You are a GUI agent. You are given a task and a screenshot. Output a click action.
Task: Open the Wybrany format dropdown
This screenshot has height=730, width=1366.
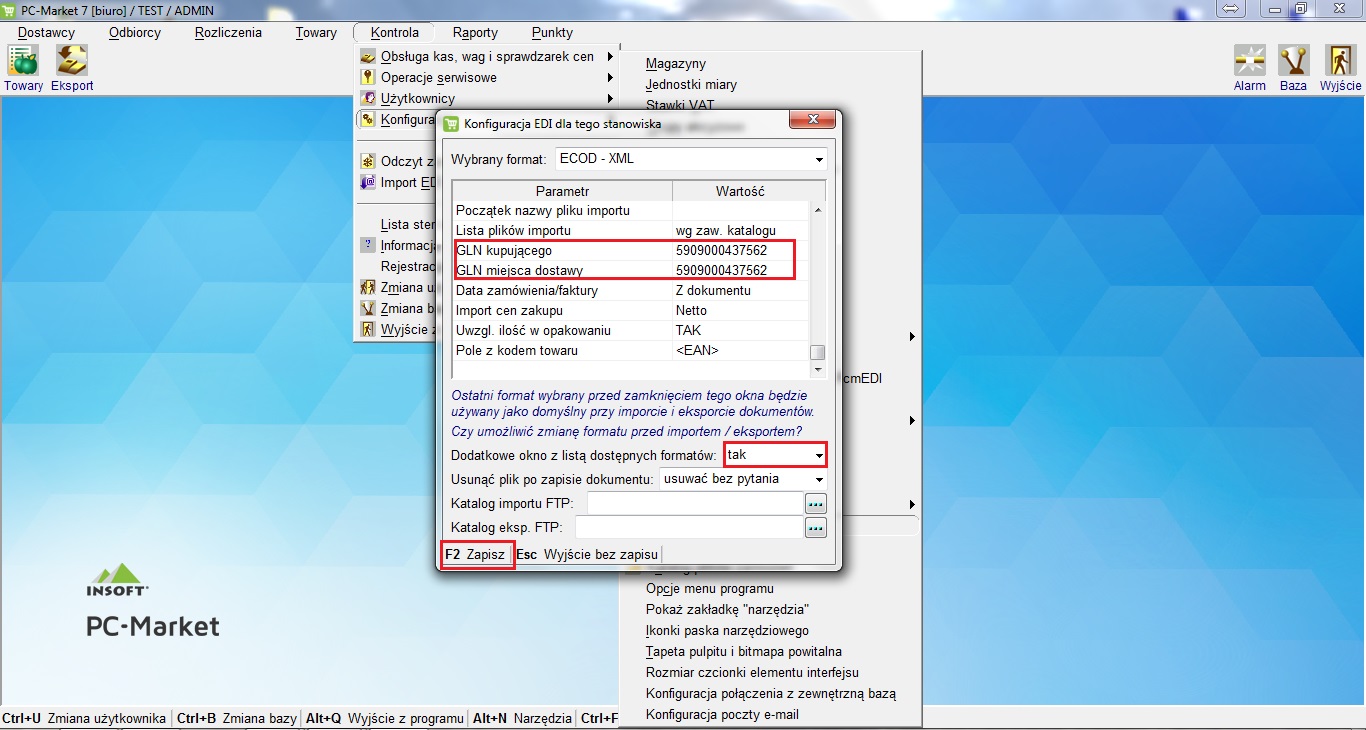pyautogui.click(x=819, y=159)
